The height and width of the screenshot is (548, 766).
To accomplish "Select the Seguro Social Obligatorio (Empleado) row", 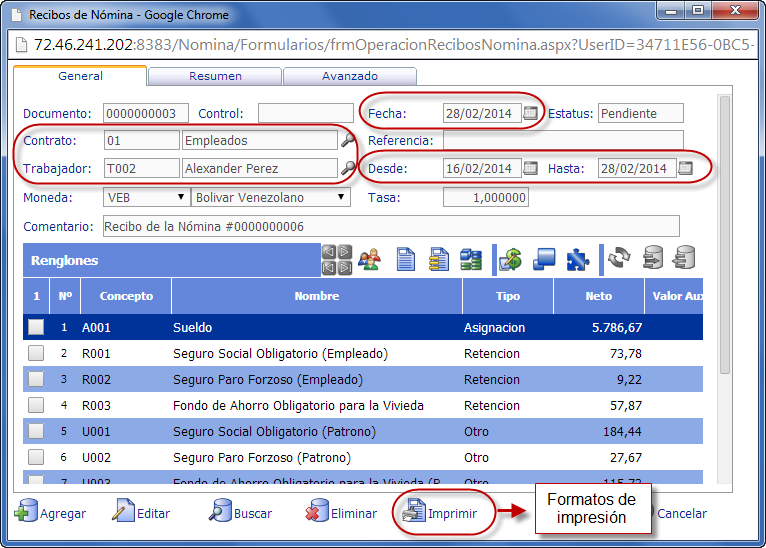I will point(363,353).
